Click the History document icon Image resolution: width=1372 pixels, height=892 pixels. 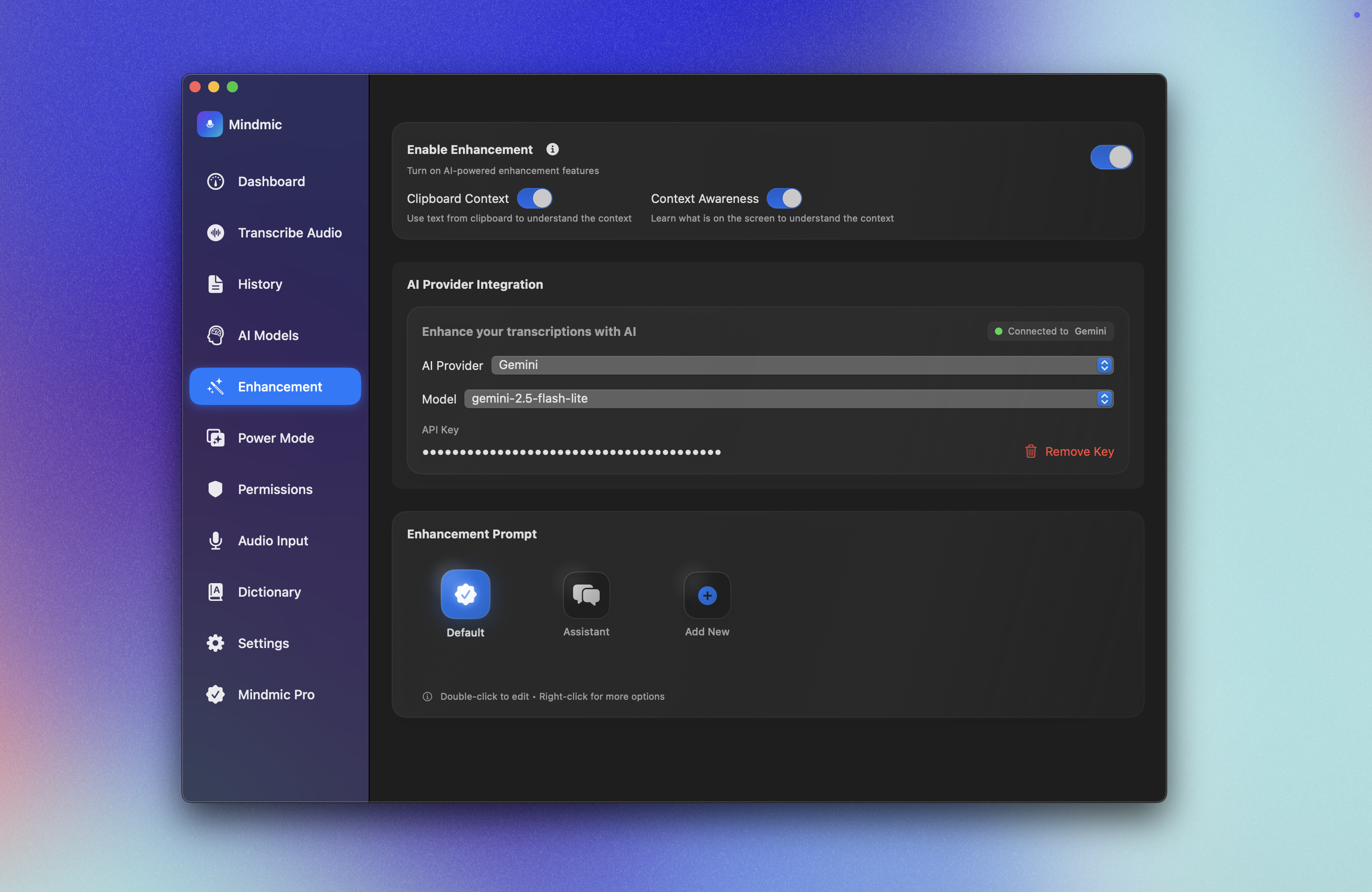click(x=215, y=284)
